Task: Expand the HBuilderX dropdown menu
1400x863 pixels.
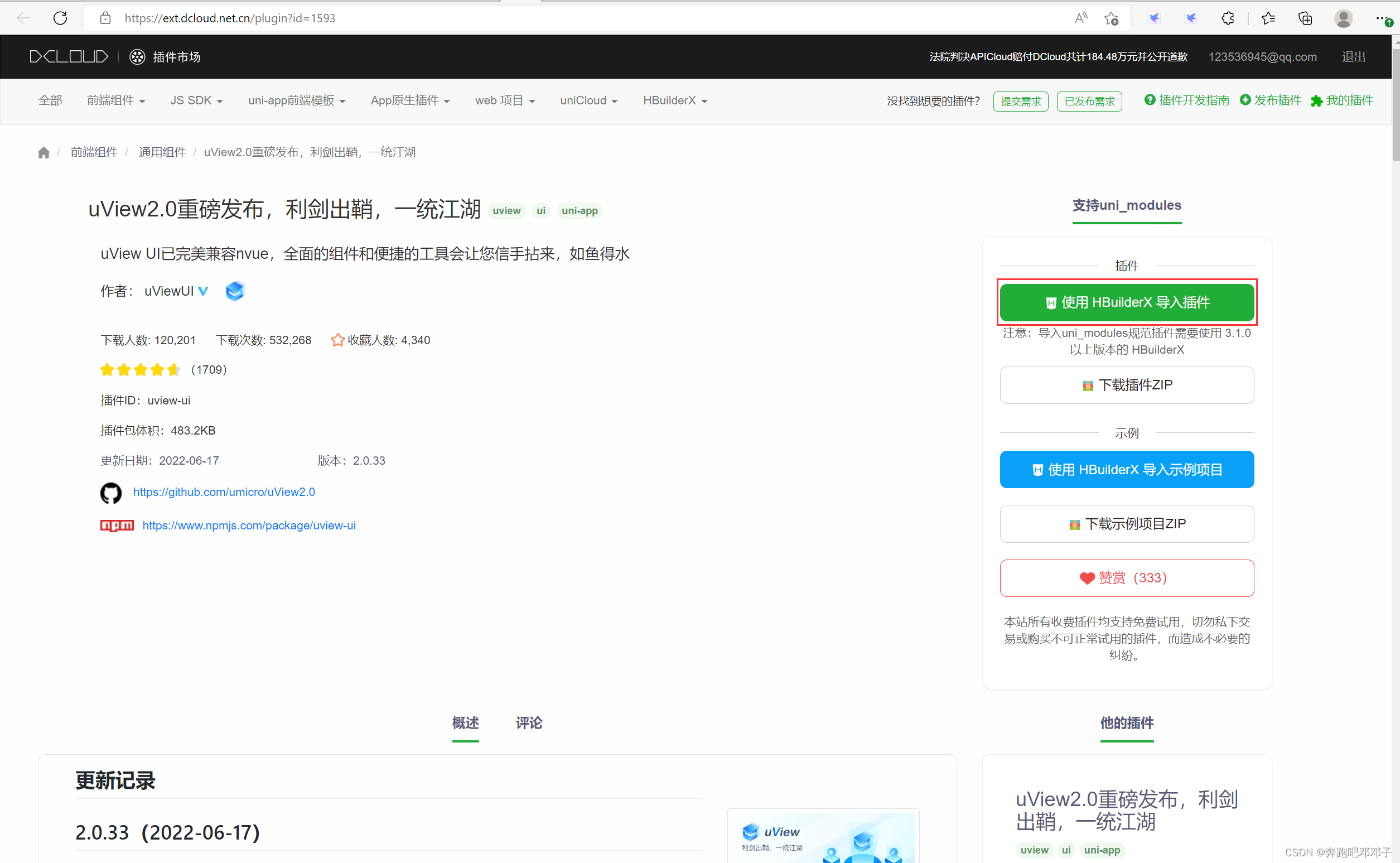Action: 674,100
